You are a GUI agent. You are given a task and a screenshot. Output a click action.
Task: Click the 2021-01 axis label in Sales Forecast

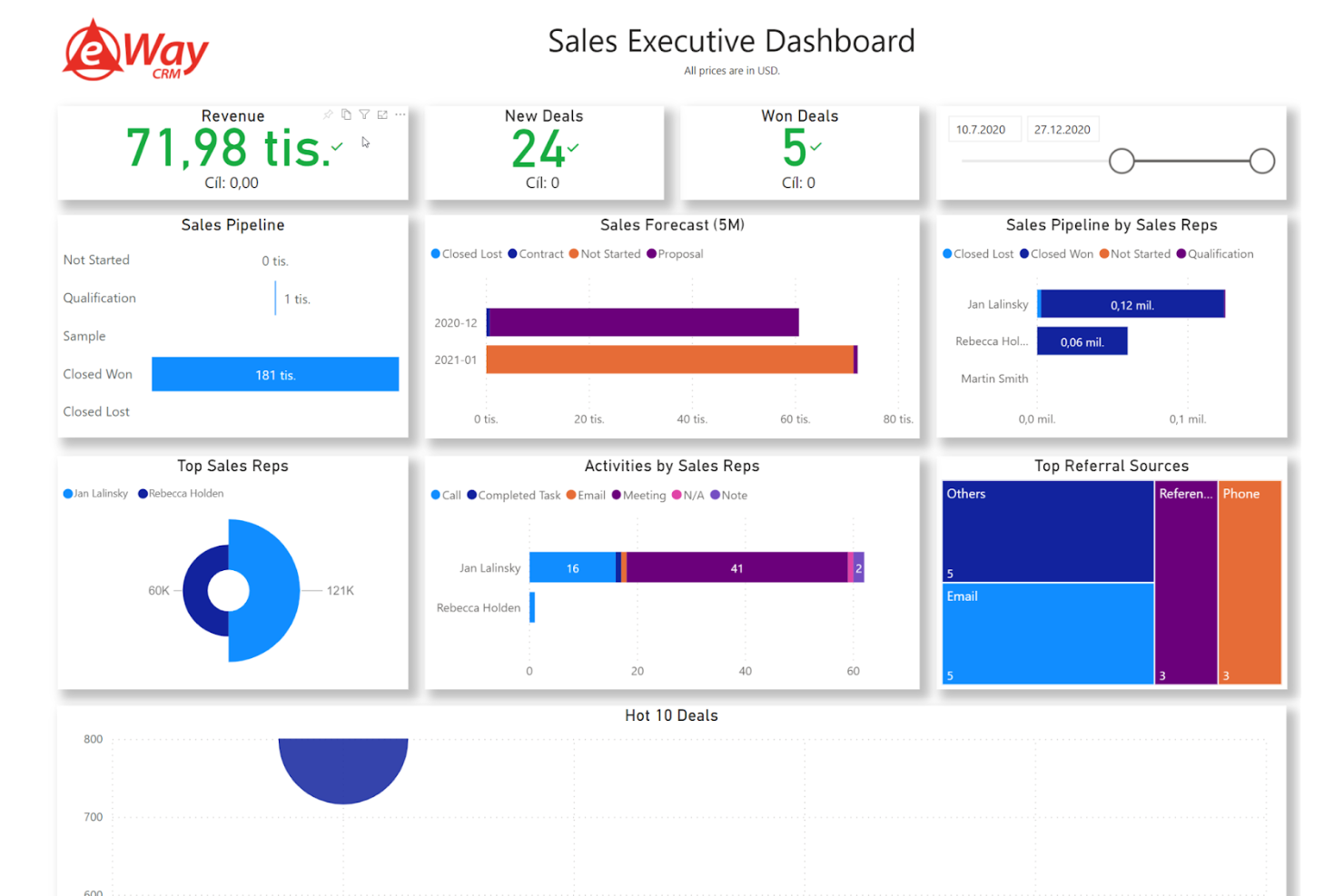coord(455,360)
